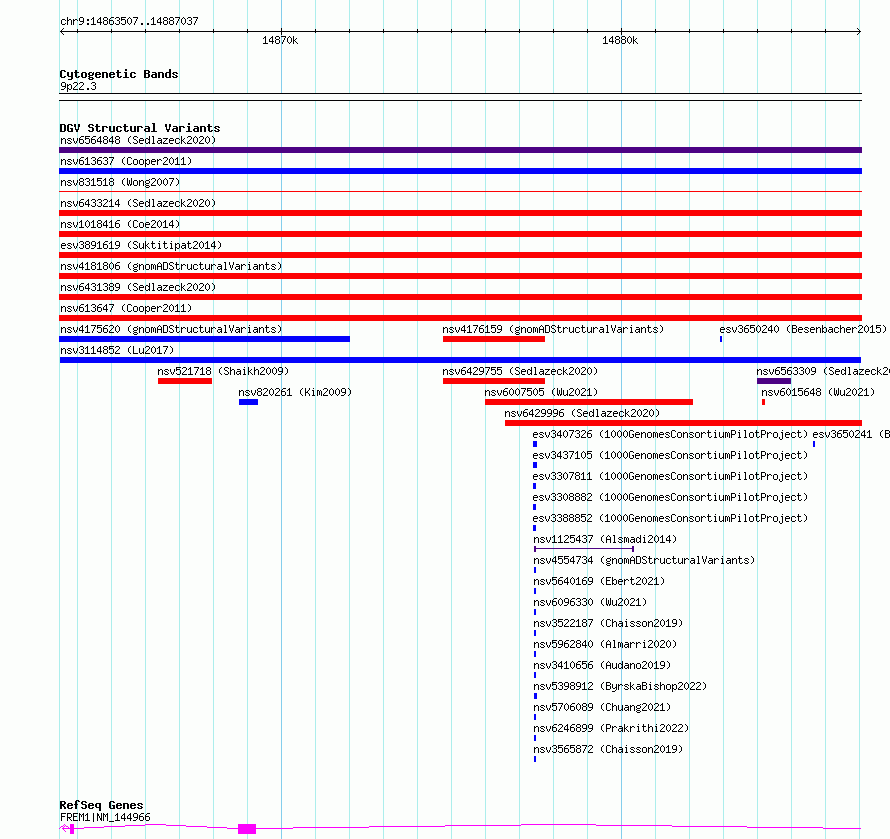Click nsv5962840 (Almarri2020) label

[x=604, y=644]
